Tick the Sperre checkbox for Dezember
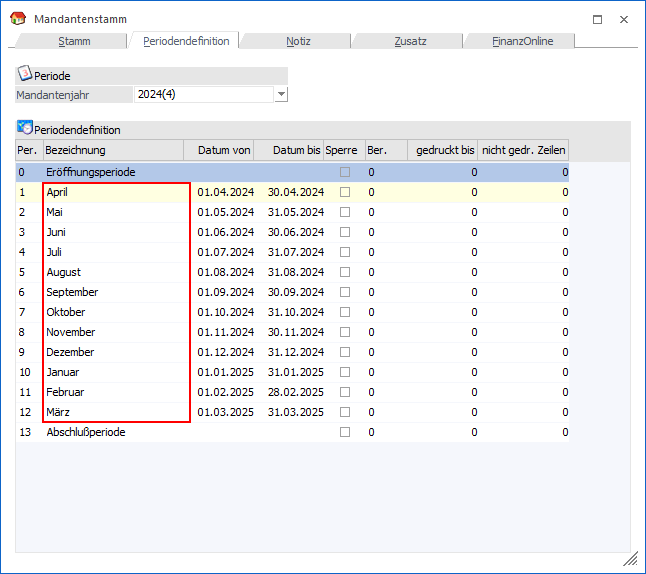This screenshot has height=574, width=646. pos(345,352)
